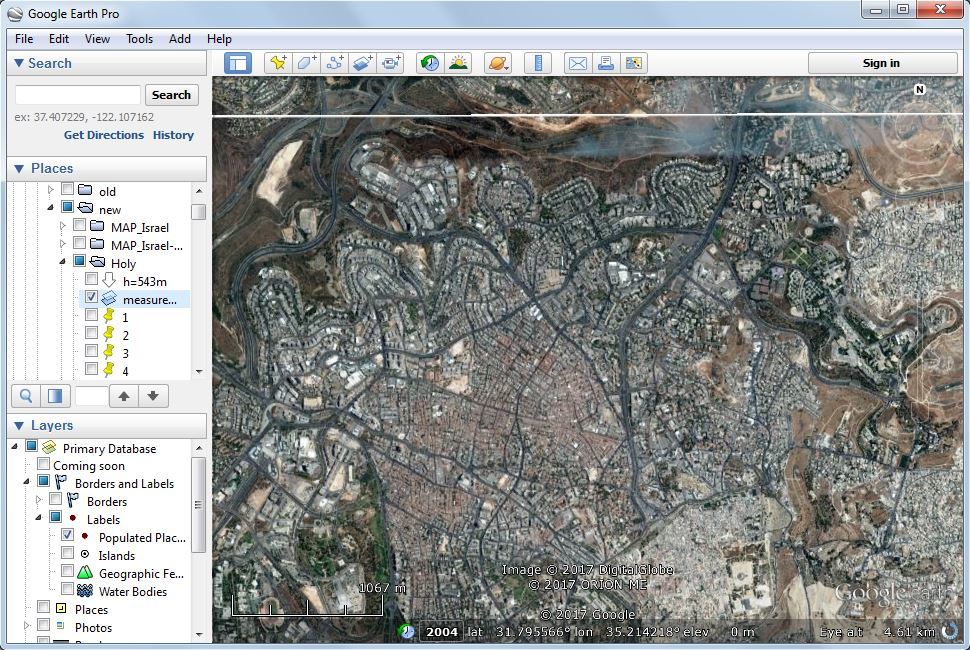Screen dimensions: 970x650
Task: Open the Edit menu
Action: 59,39
